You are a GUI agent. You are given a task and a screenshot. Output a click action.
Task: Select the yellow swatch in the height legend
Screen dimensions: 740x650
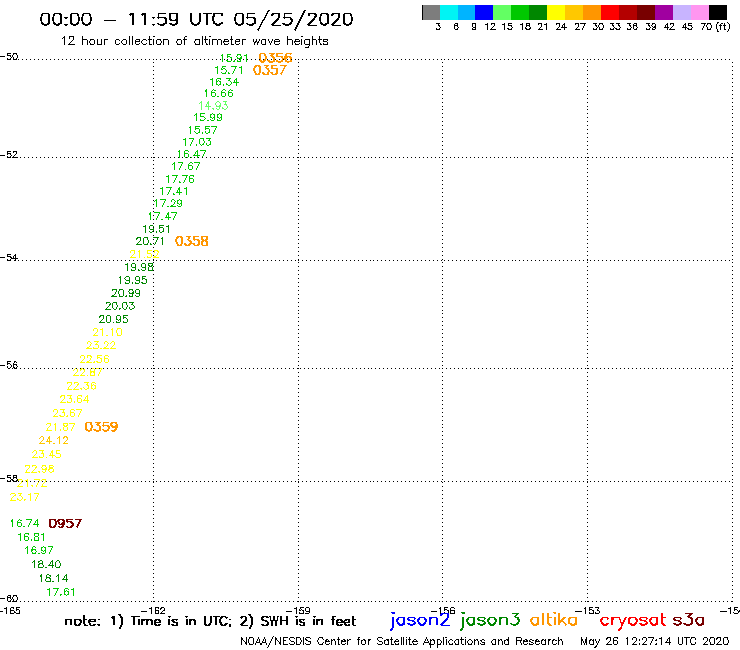[556, 13]
